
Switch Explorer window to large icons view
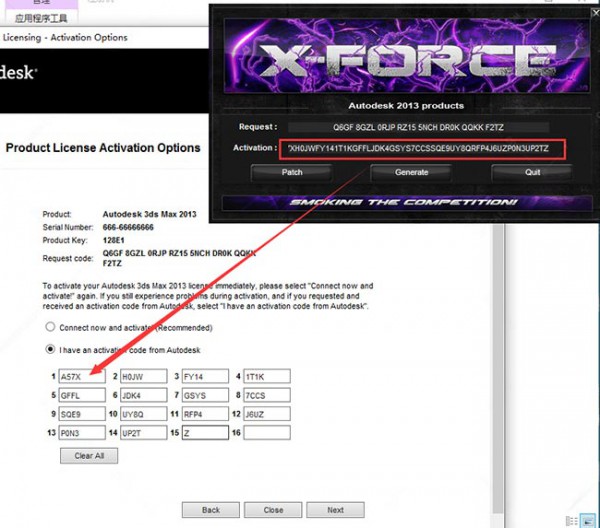(588, 521)
